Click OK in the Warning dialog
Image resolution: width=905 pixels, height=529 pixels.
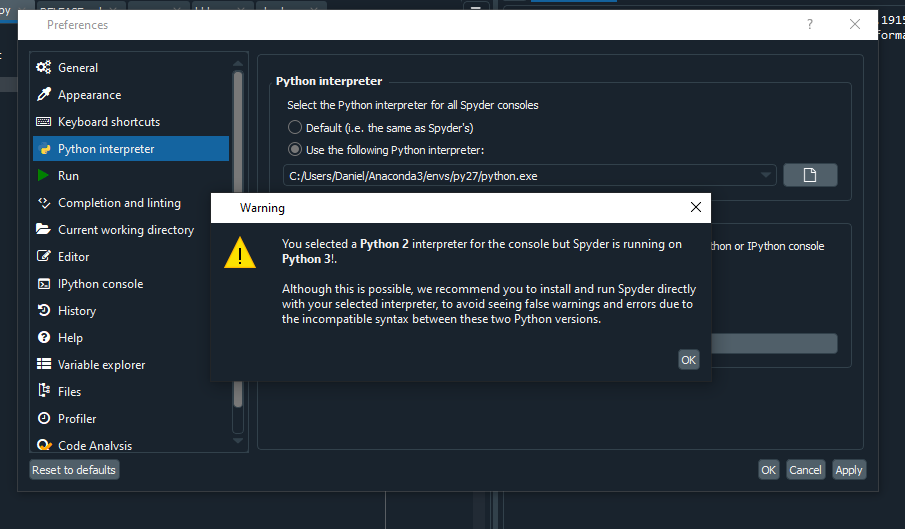689,360
